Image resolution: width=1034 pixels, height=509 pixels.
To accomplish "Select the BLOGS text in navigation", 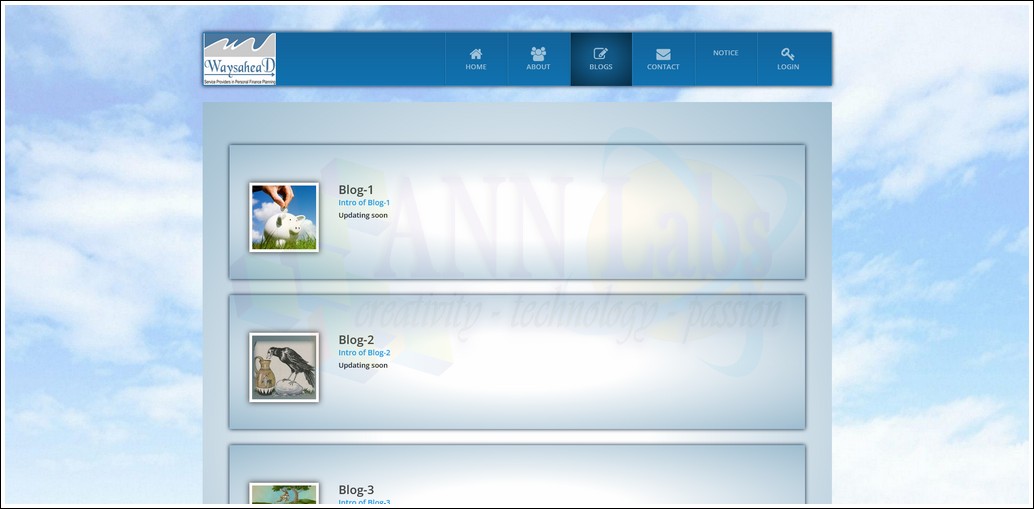I will (x=601, y=67).
